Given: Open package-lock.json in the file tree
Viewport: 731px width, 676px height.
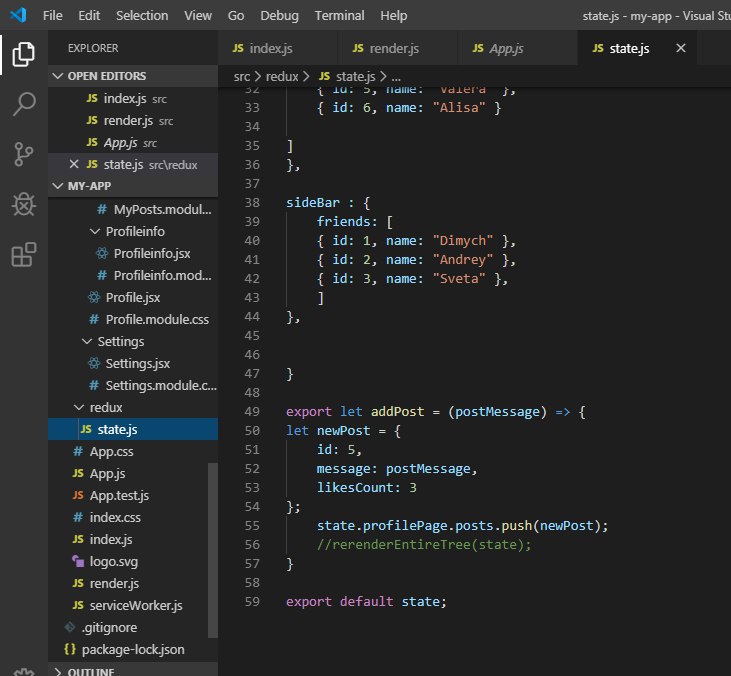Looking at the screenshot, I should pyautogui.click(x=132, y=649).
